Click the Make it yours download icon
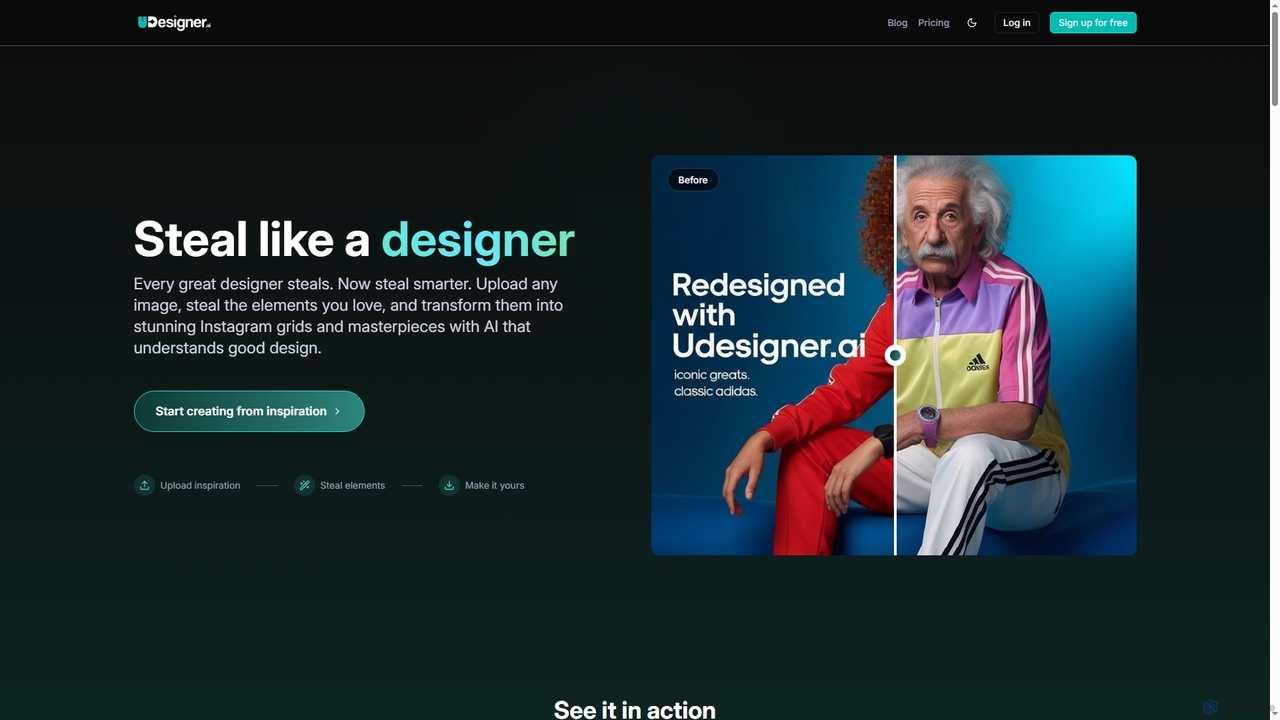Screen dimensions: 1280x720 point(449,485)
